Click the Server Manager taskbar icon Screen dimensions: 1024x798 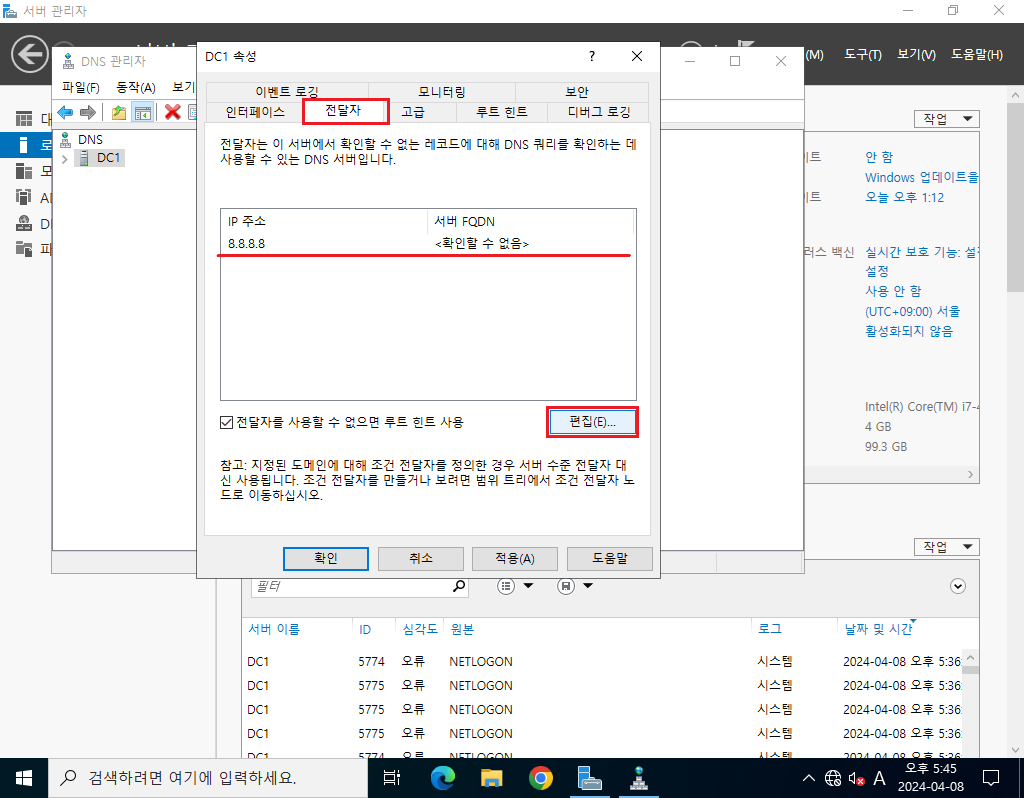(x=590, y=778)
